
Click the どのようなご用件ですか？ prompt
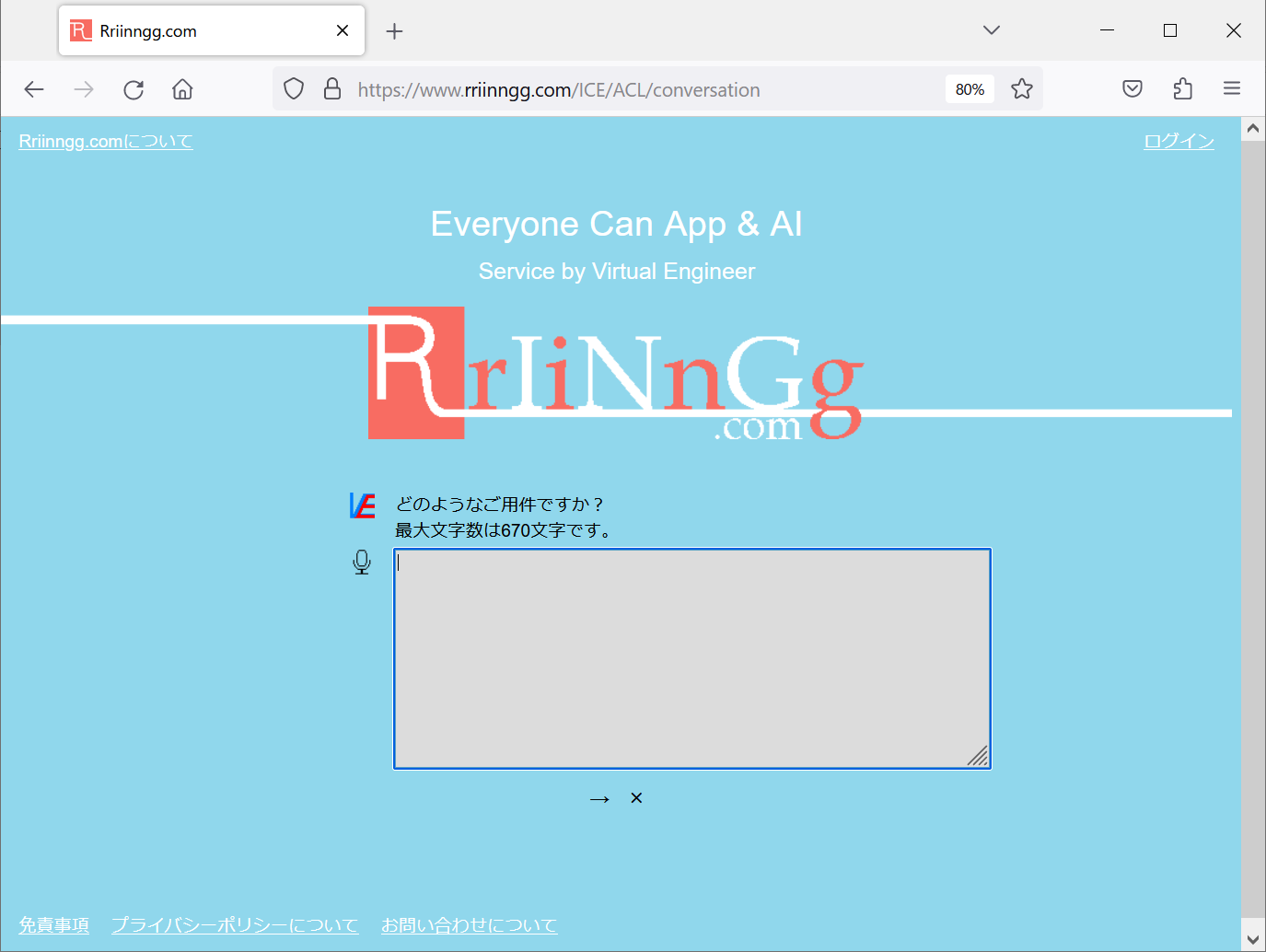pyautogui.click(x=500, y=505)
